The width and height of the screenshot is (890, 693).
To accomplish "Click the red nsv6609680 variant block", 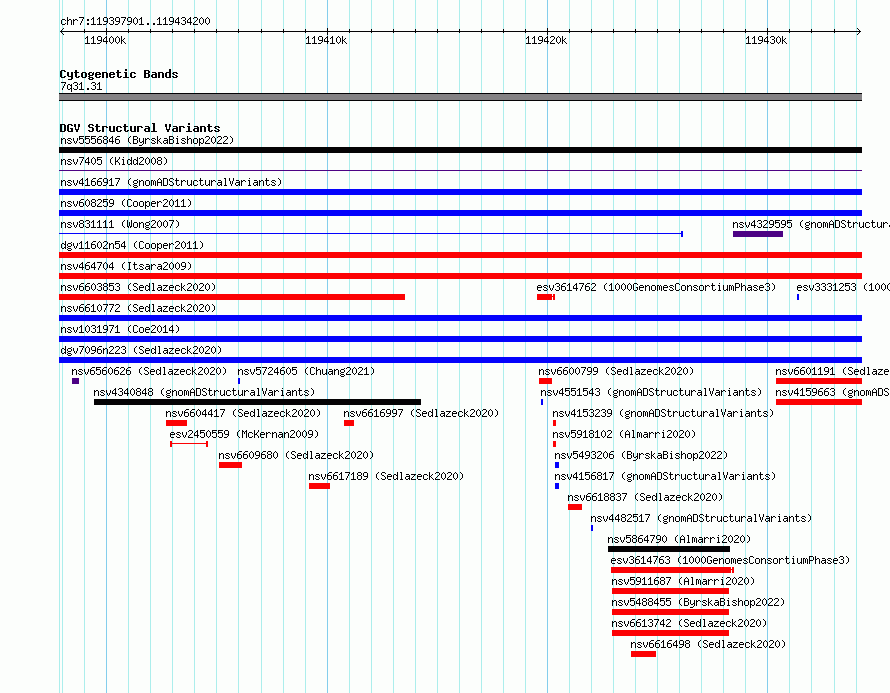I will [230, 465].
